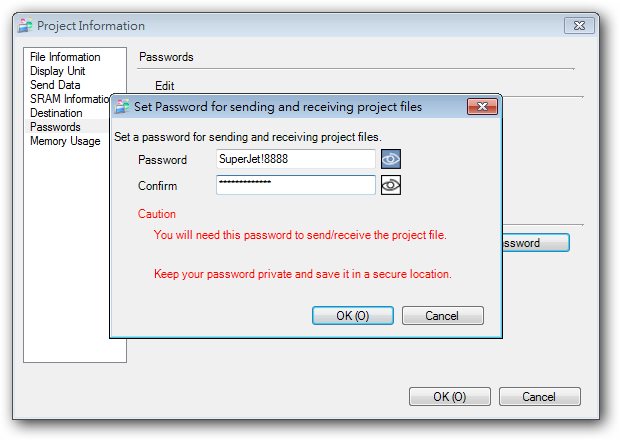Screen dimensions: 620x440
Task: Select Destination in the left list
Action: point(56,114)
